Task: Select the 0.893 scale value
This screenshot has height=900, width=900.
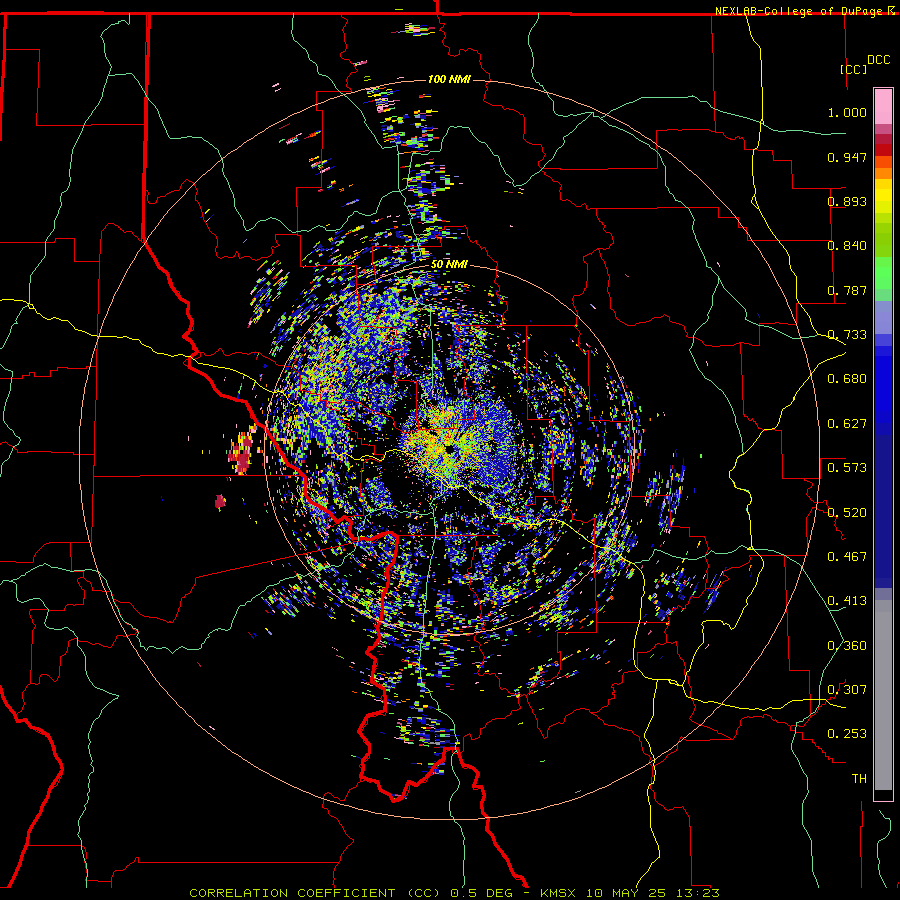Action: (847, 201)
